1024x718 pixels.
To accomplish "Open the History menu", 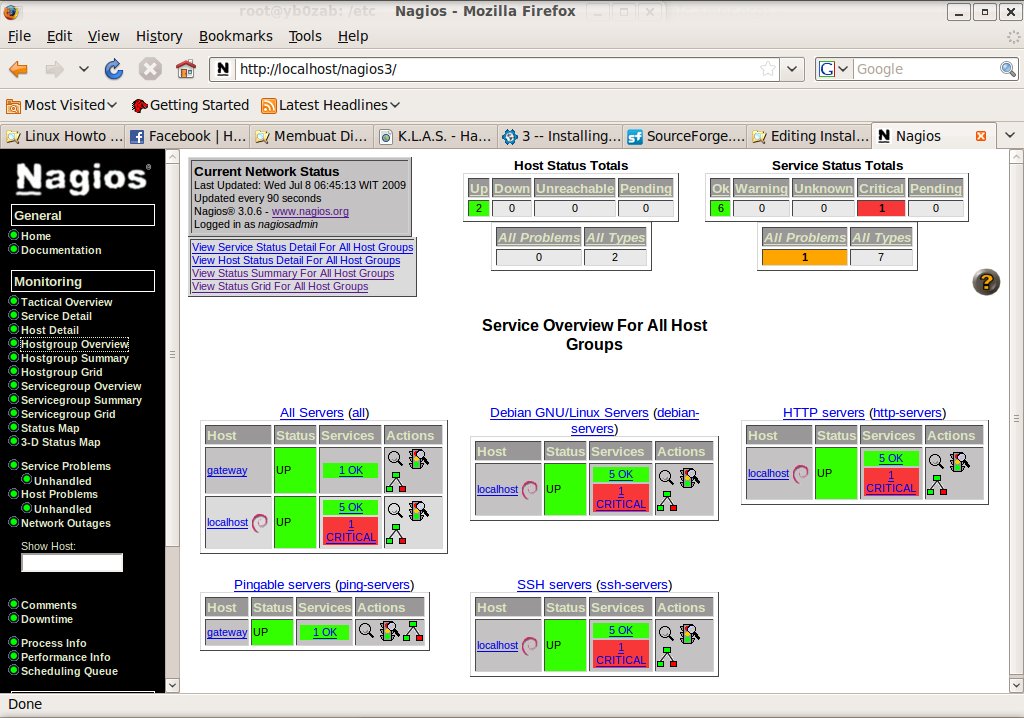I will pos(159,36).
